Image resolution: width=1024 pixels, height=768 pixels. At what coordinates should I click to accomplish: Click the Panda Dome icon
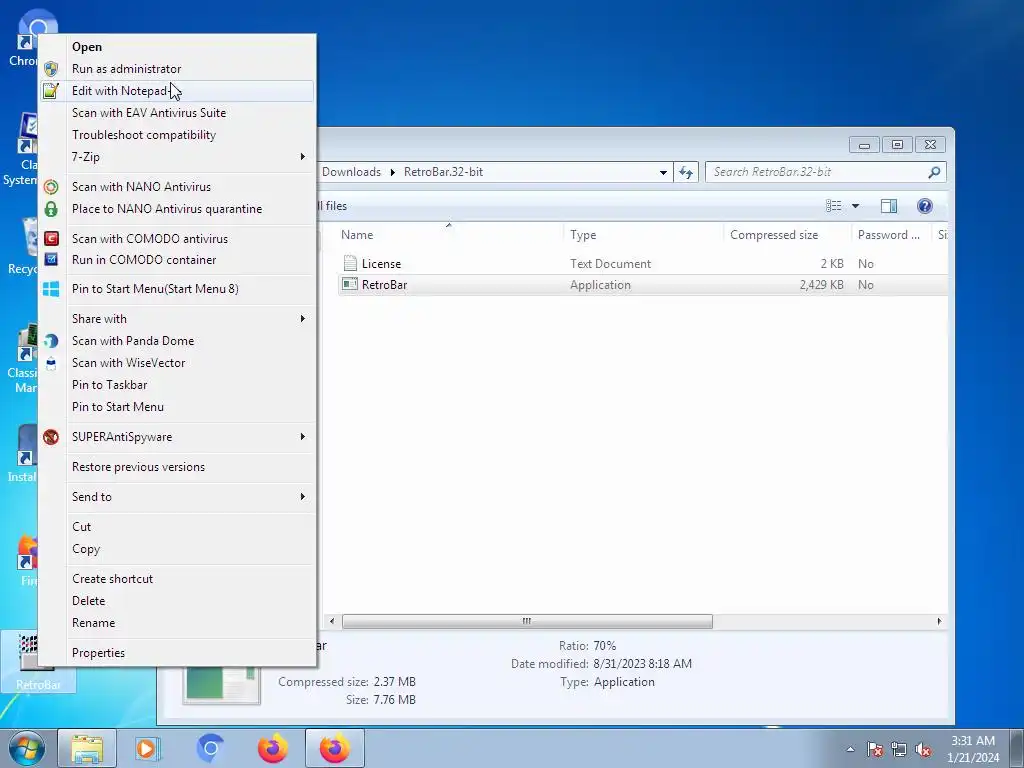(51, 341)
